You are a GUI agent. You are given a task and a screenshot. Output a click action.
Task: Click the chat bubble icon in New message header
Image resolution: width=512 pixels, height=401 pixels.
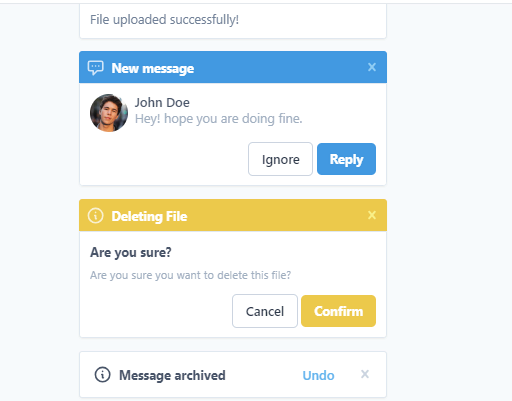(x=96, y=68)
